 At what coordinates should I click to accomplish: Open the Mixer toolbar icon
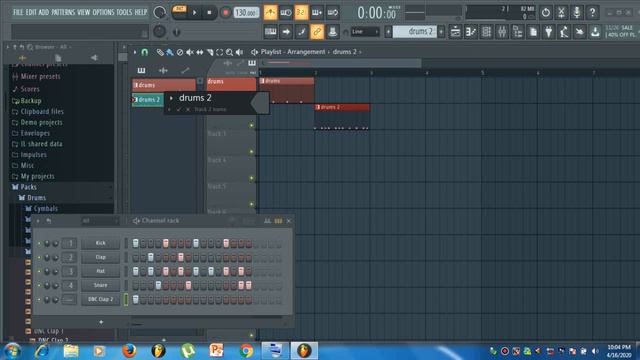pyautogui.click(x=502, y=31)
